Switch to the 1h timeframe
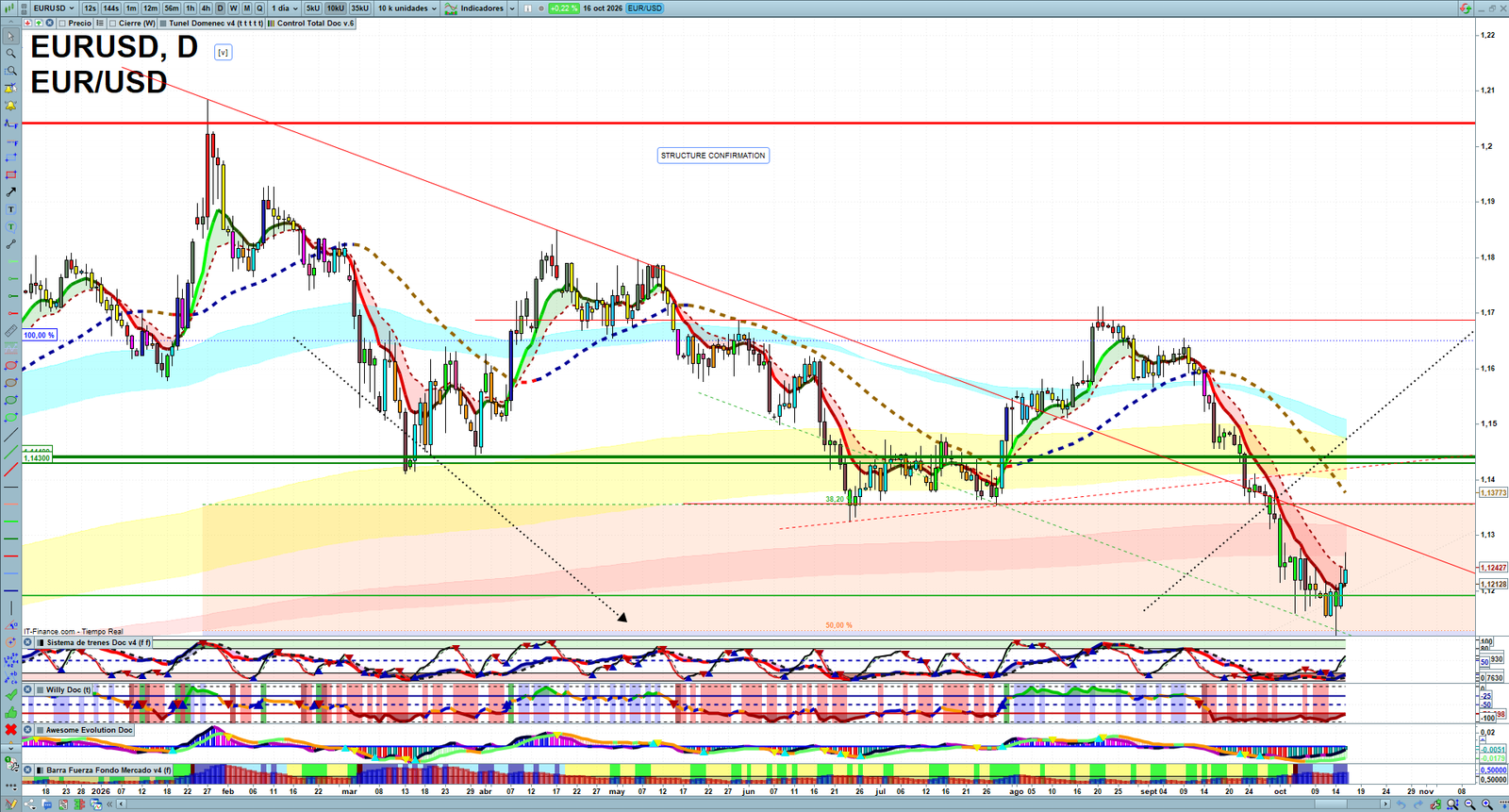1509x812 pixels. tap(191, 8)
